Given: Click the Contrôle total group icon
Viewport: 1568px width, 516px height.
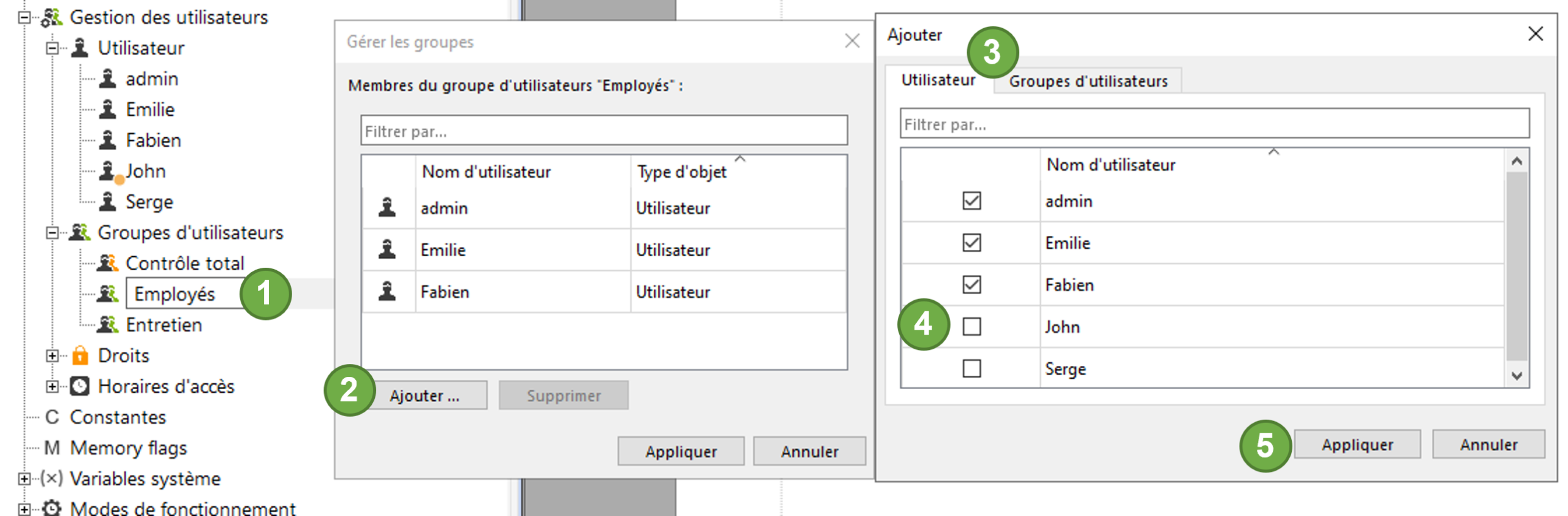Looking at the screenshot, I should [x=108, y=264].
